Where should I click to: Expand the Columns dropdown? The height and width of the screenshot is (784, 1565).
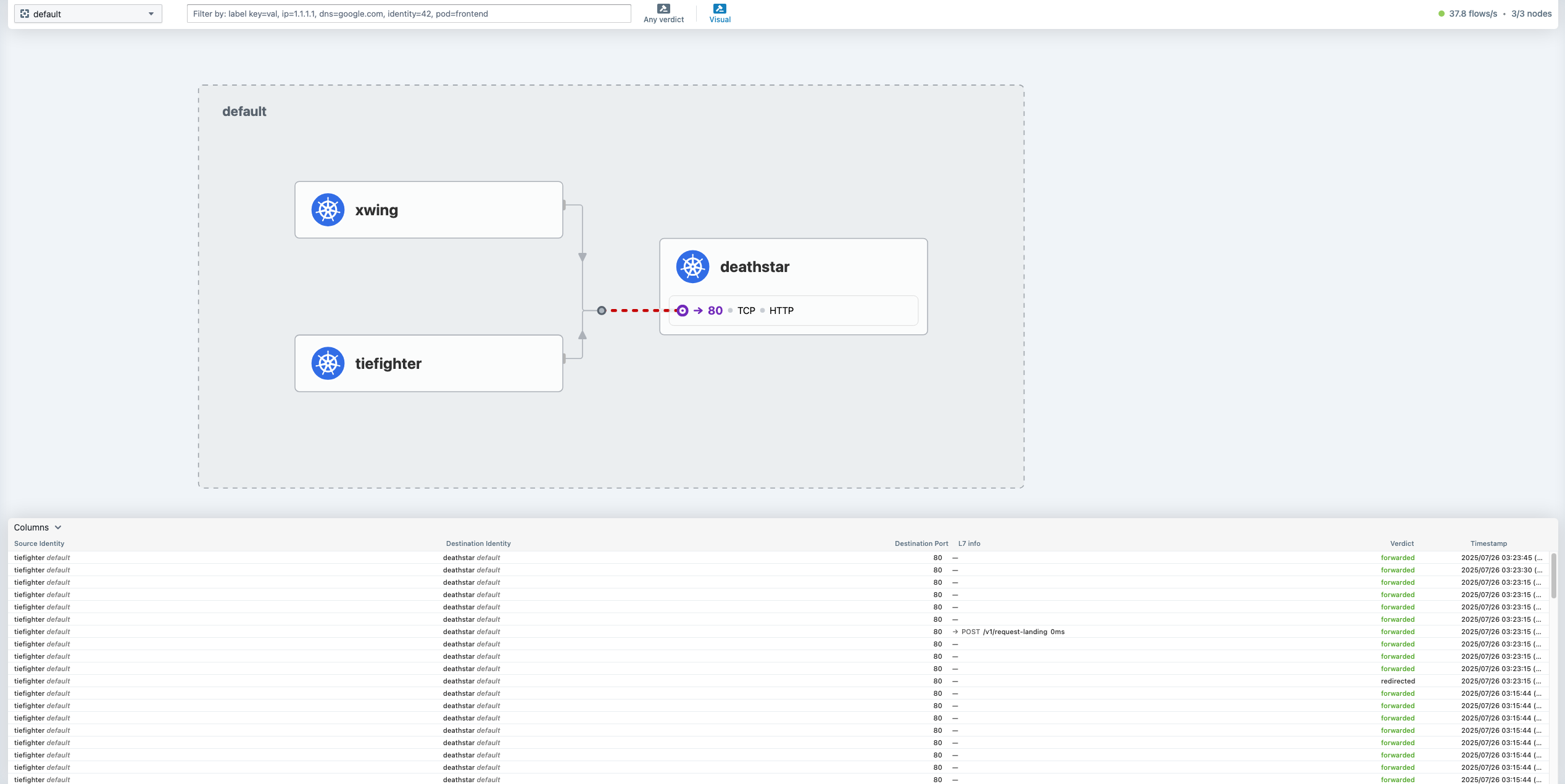pyautogui.click(x=38, y=527)
